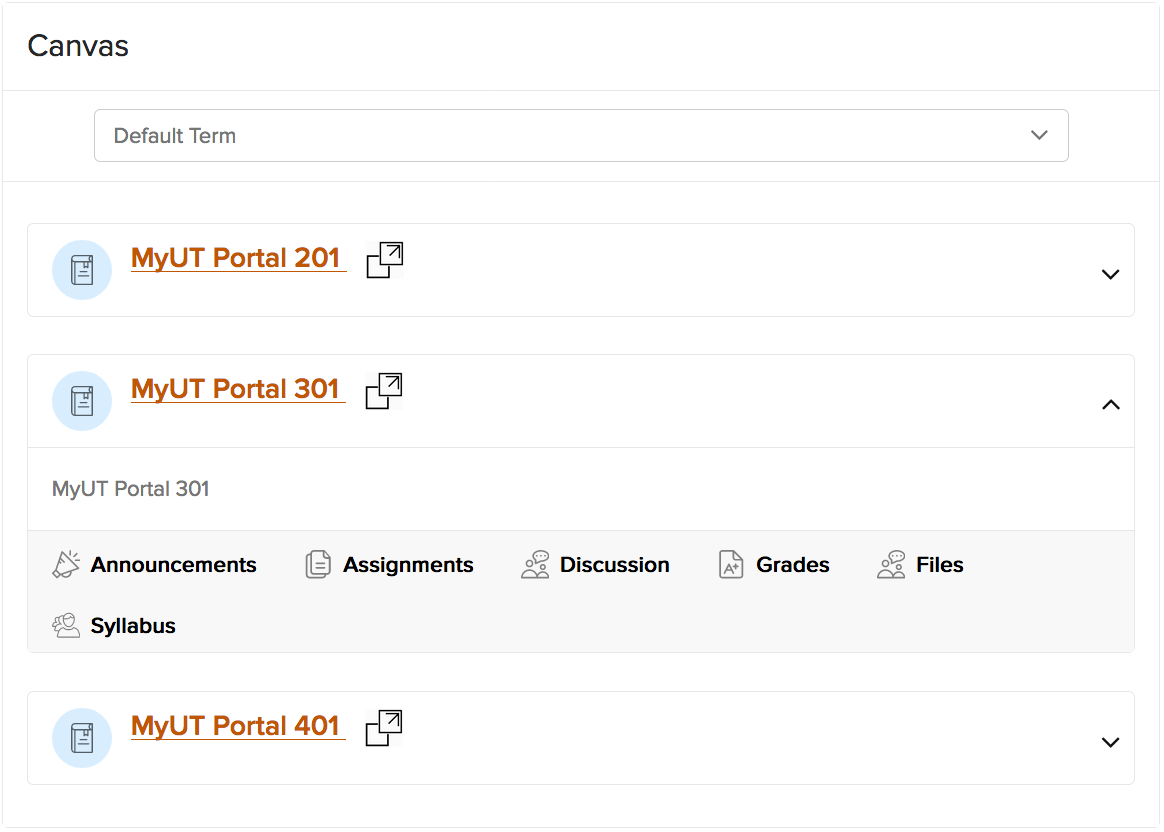
Task: Open the MyUT Portal 401 course link
Action: tap(237, 725)
